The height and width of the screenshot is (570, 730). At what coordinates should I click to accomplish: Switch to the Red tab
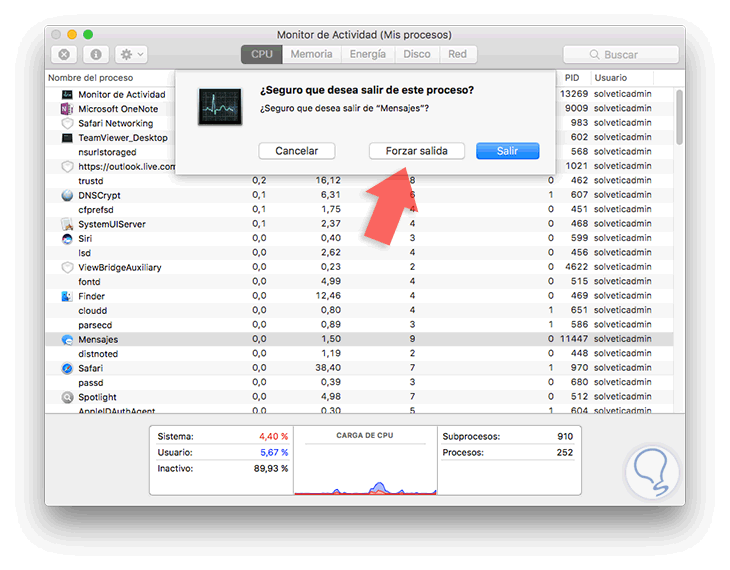point(458,54)
